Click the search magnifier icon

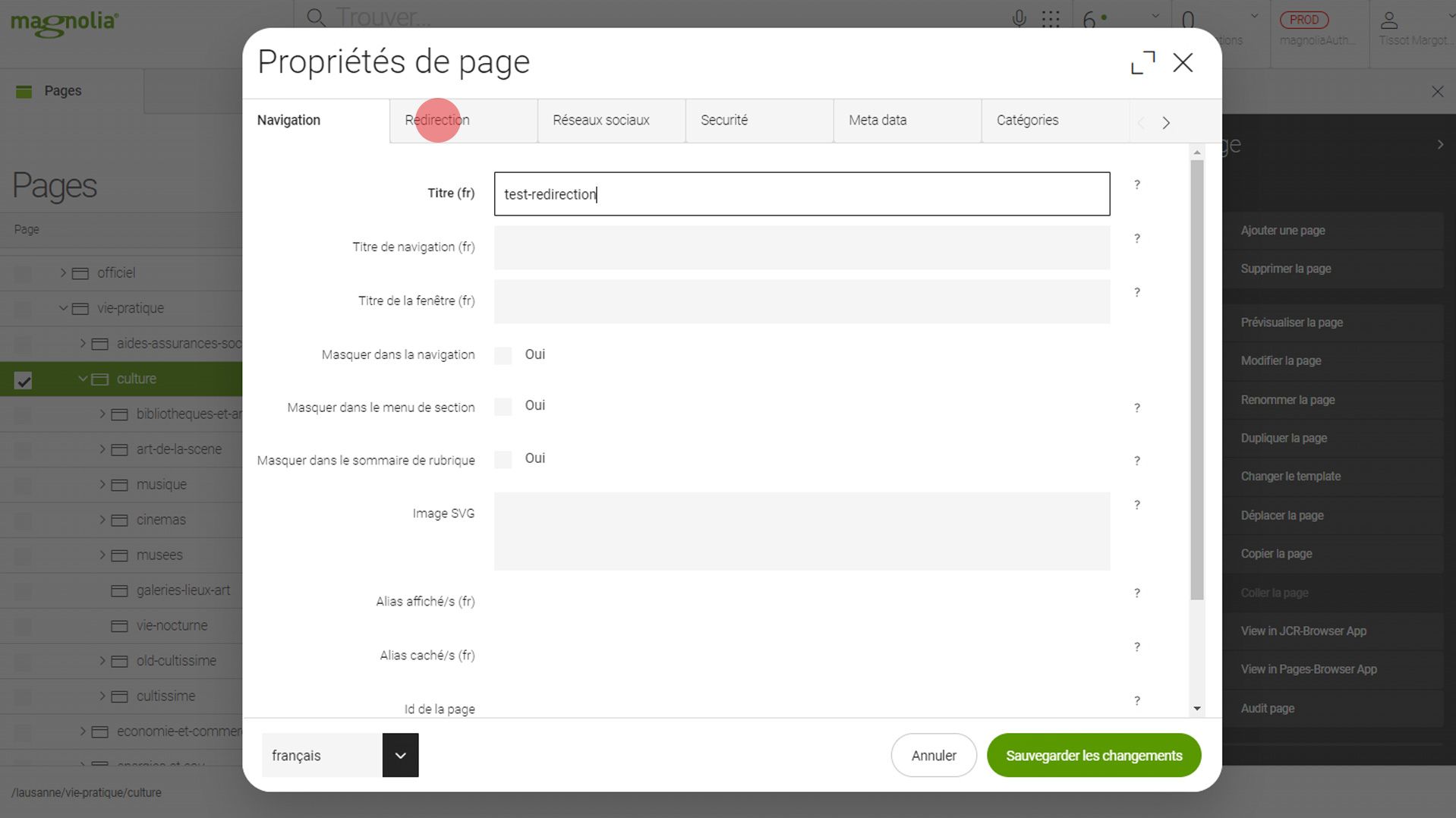click(x=316, y=17)
